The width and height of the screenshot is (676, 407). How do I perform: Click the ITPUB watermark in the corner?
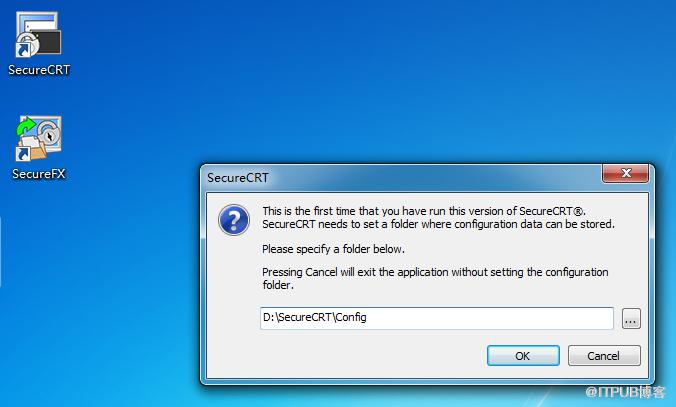[x=625, y=392]
